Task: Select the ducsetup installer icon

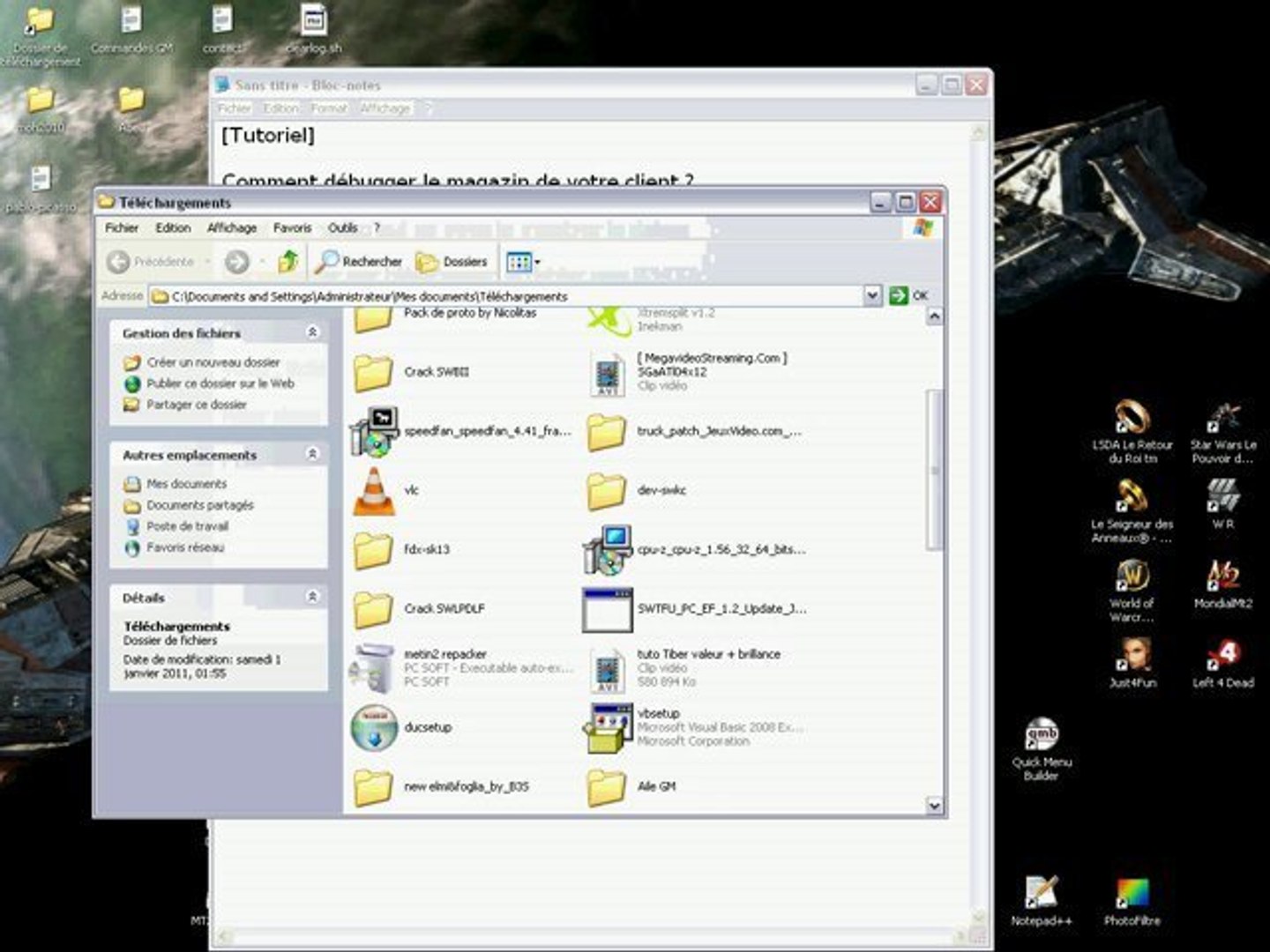Action: coord(375,727)
